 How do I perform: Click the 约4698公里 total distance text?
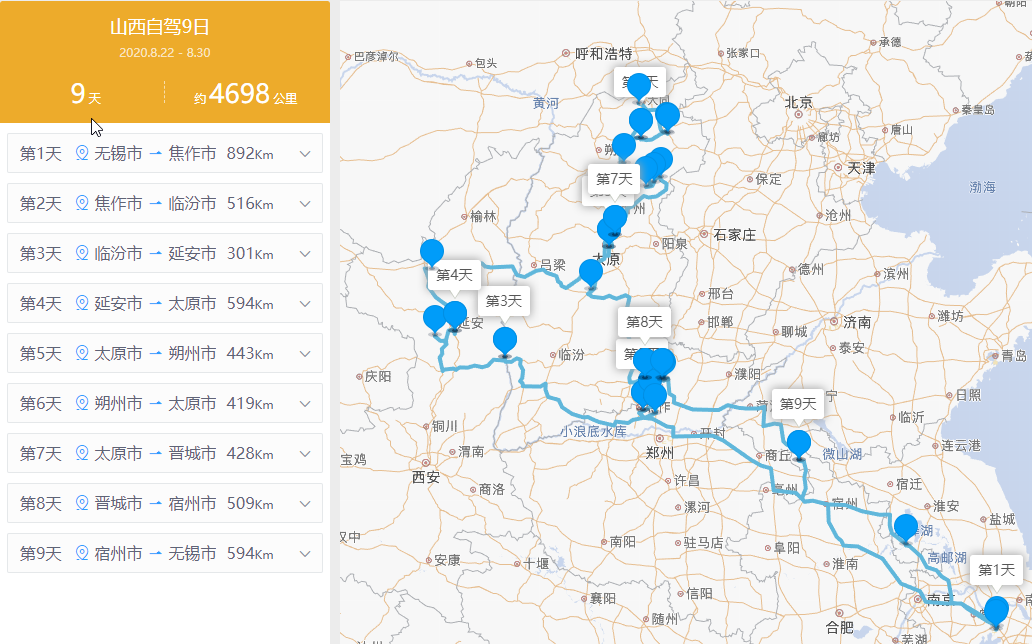[x=246, y=95]
